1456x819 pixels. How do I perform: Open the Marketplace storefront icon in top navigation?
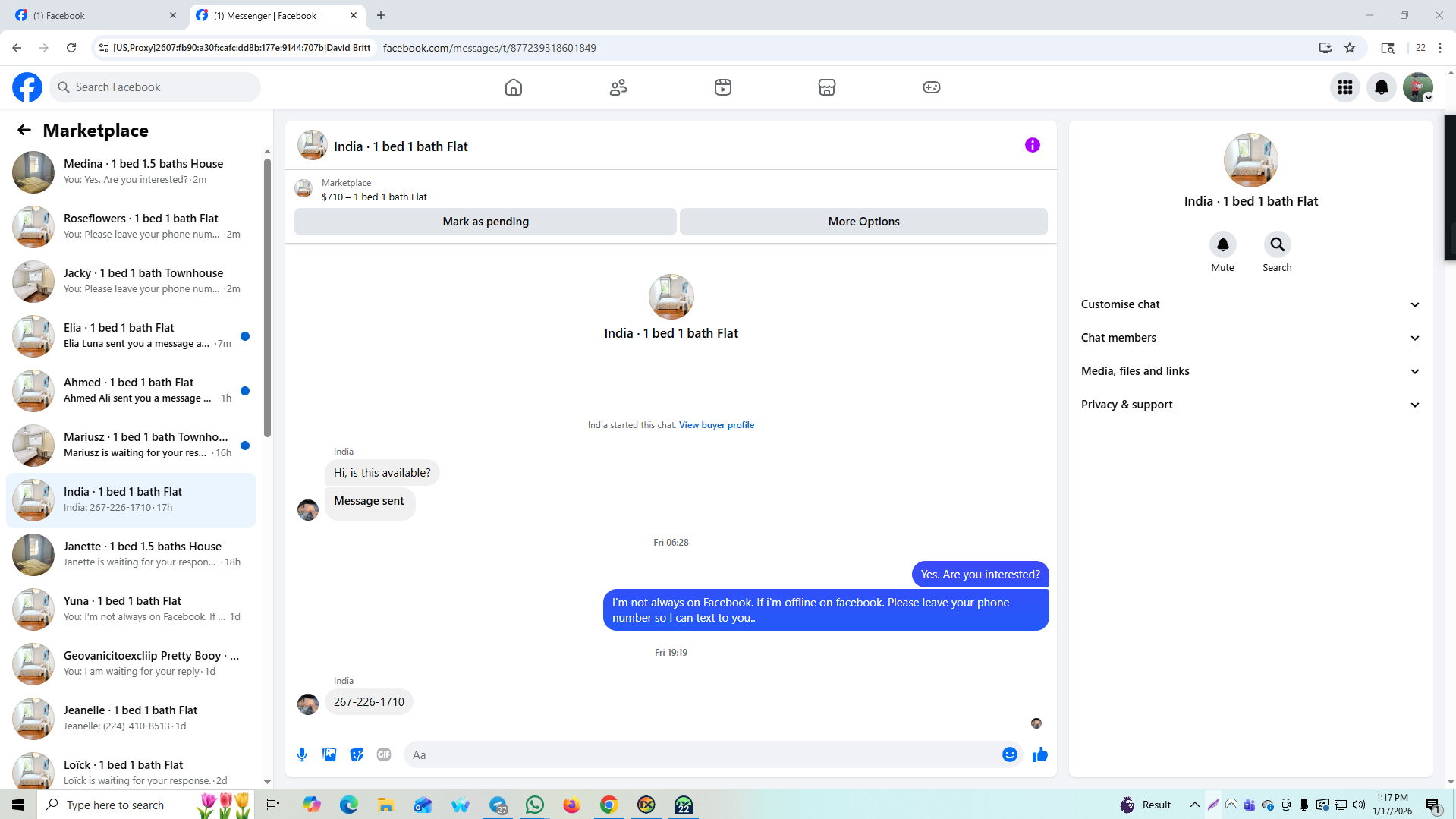(x=827, y=87)
